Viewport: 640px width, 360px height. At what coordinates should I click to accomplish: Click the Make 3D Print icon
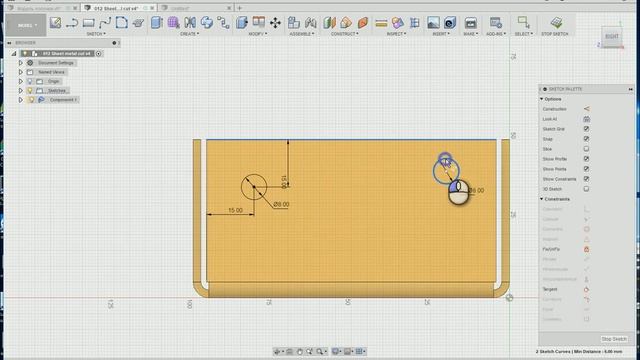click(x=470, y=22)
